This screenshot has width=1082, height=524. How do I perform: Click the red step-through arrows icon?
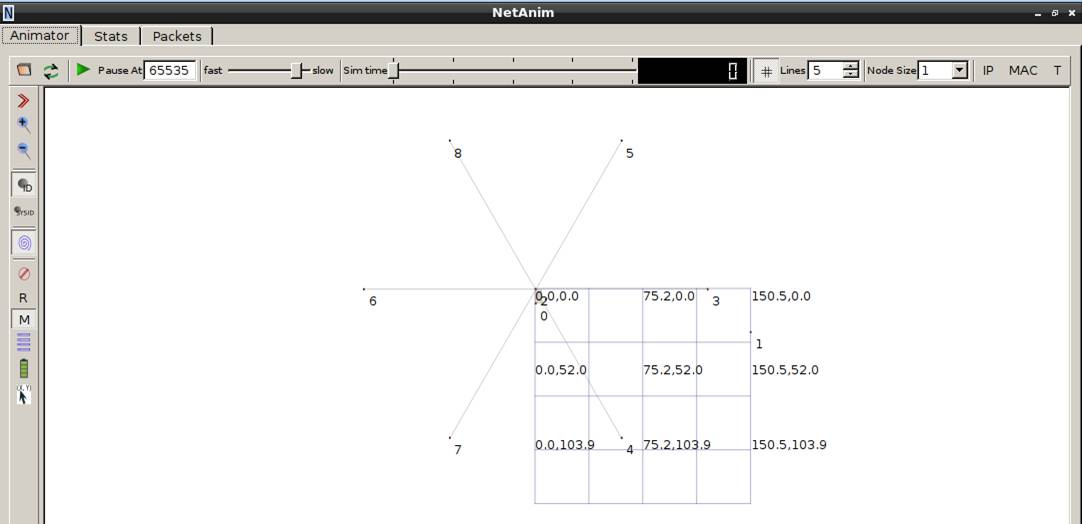(24, 101)
